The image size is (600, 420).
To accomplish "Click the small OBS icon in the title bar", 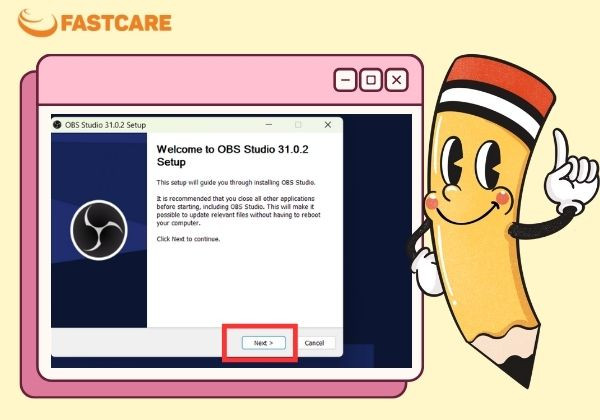I will coord(57,125).
